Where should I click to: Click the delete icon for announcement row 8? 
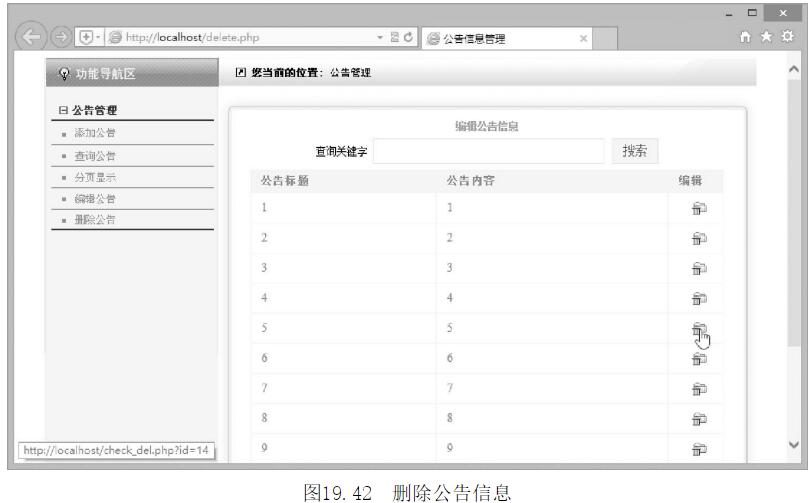coord(698,419)
